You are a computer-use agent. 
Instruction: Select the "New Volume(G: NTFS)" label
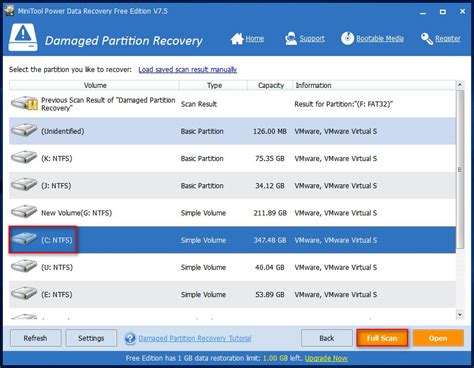[77, 213]
